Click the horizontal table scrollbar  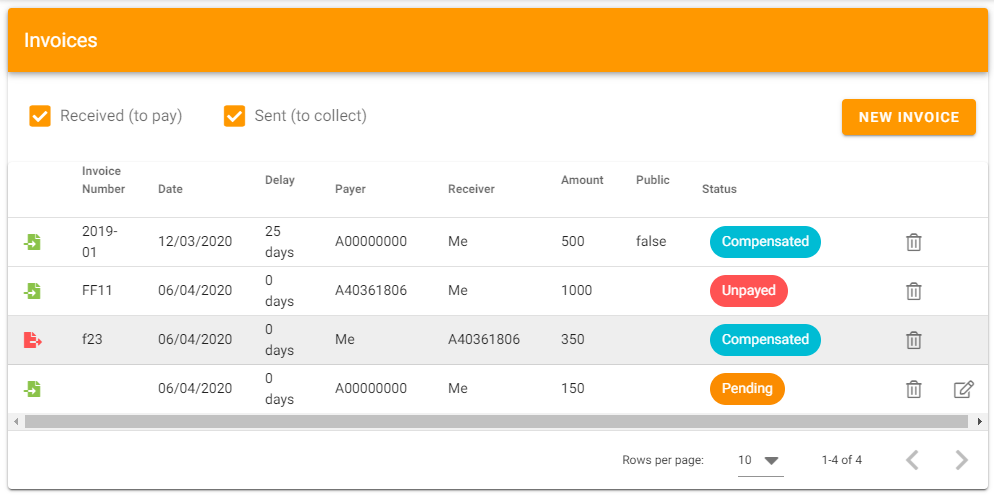[x=496, y=421]
